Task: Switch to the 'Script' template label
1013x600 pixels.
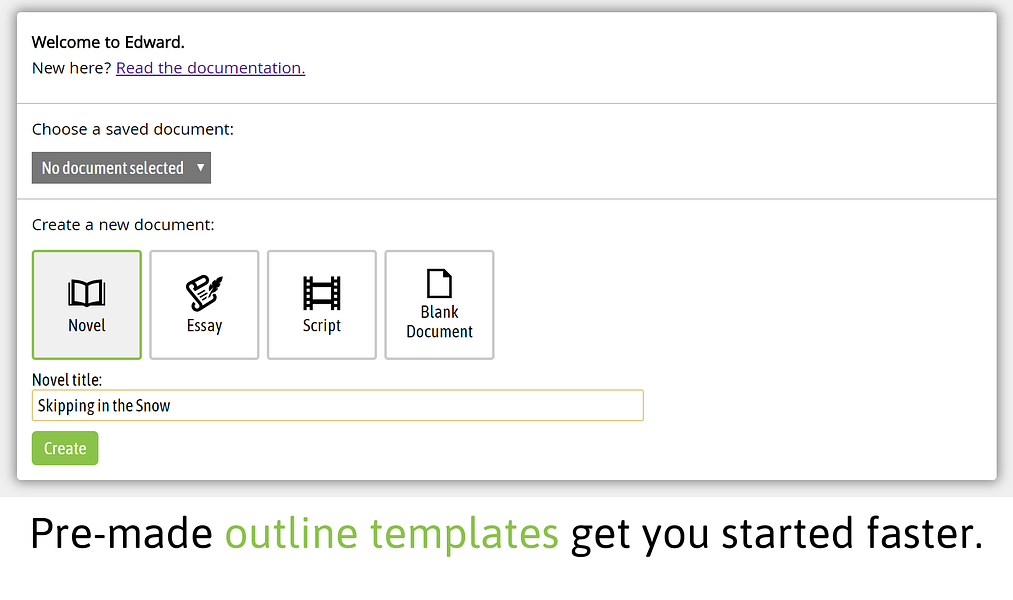Action: (322, 326)
